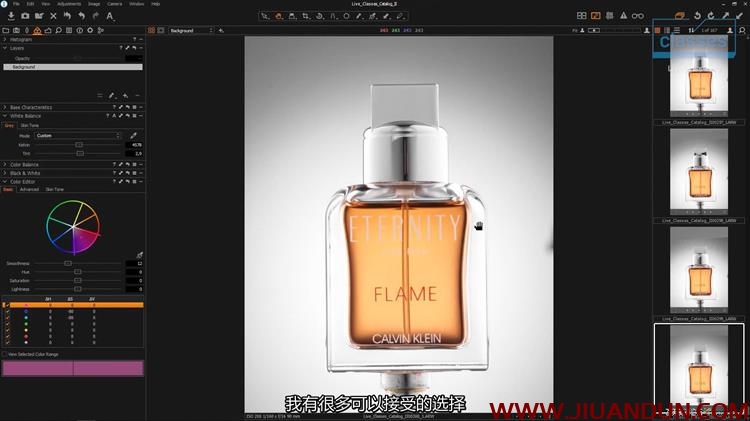Adjust the Smoothness slider handle
Screen dimensions: 750x421
(x=68, y=264)
